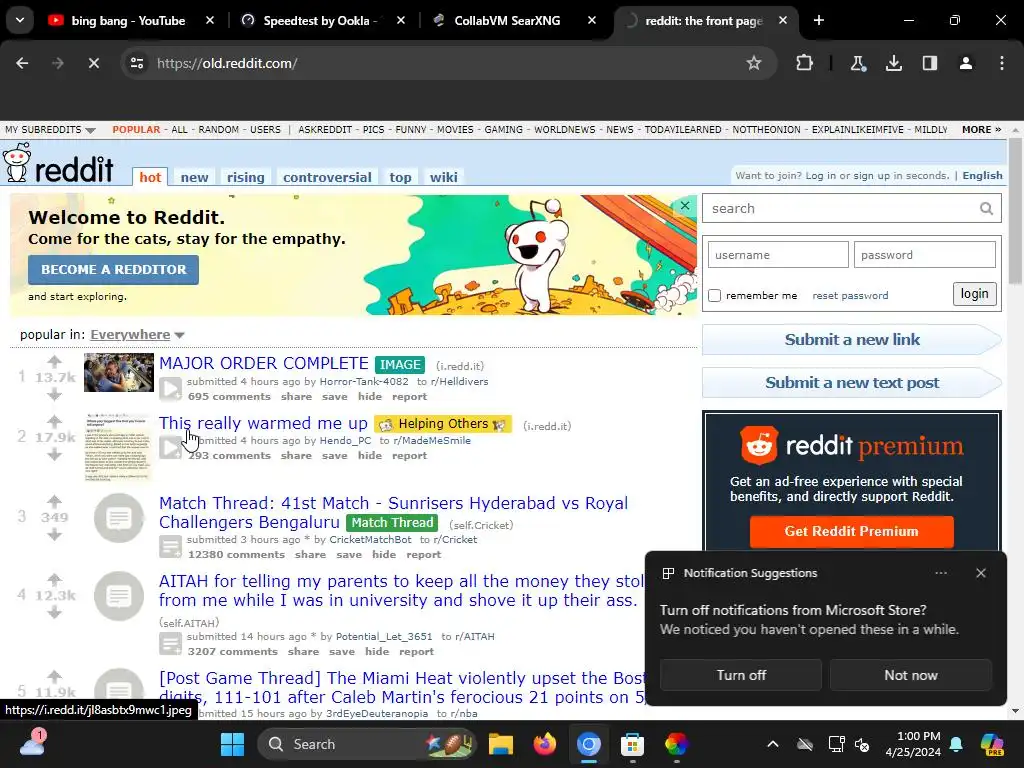
Task: Expand self-text of the Match Thread post
Action: [170, 547]
